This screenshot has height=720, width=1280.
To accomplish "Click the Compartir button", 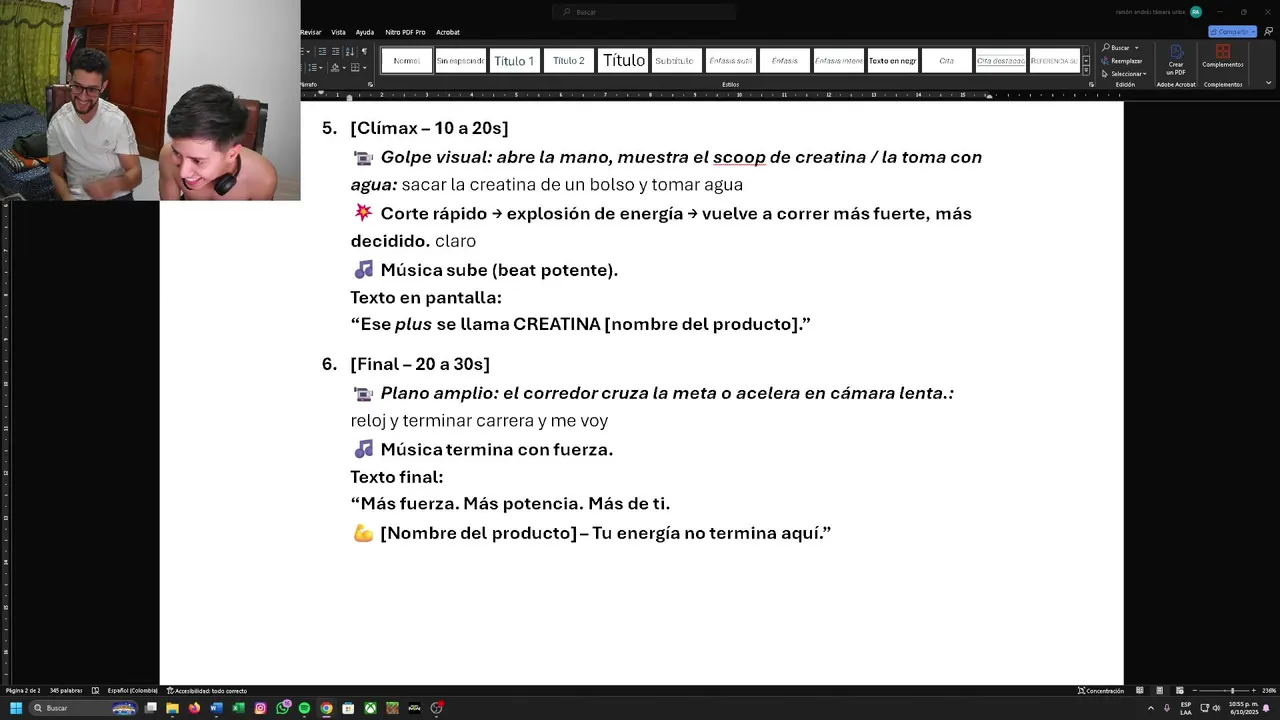I will 1232,32.
